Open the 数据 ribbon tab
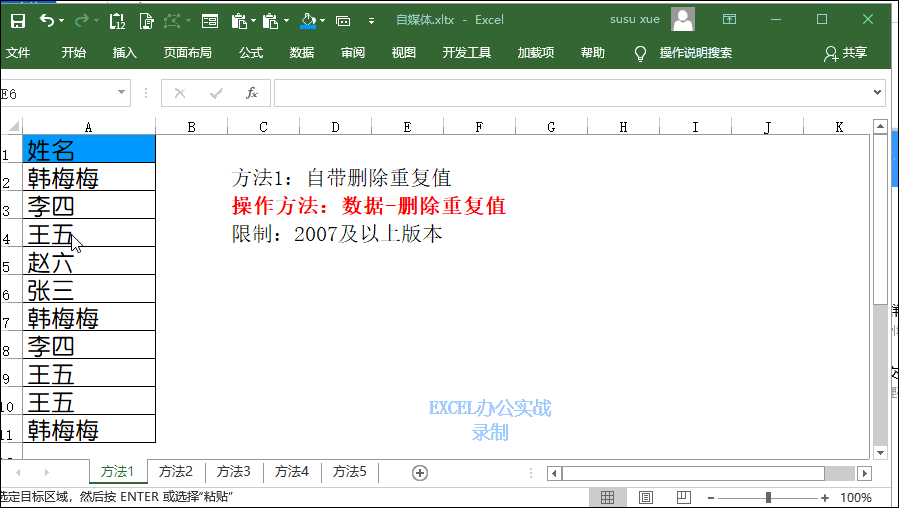The height and width of the screenshot is (508, 899). tap(302, 53)
